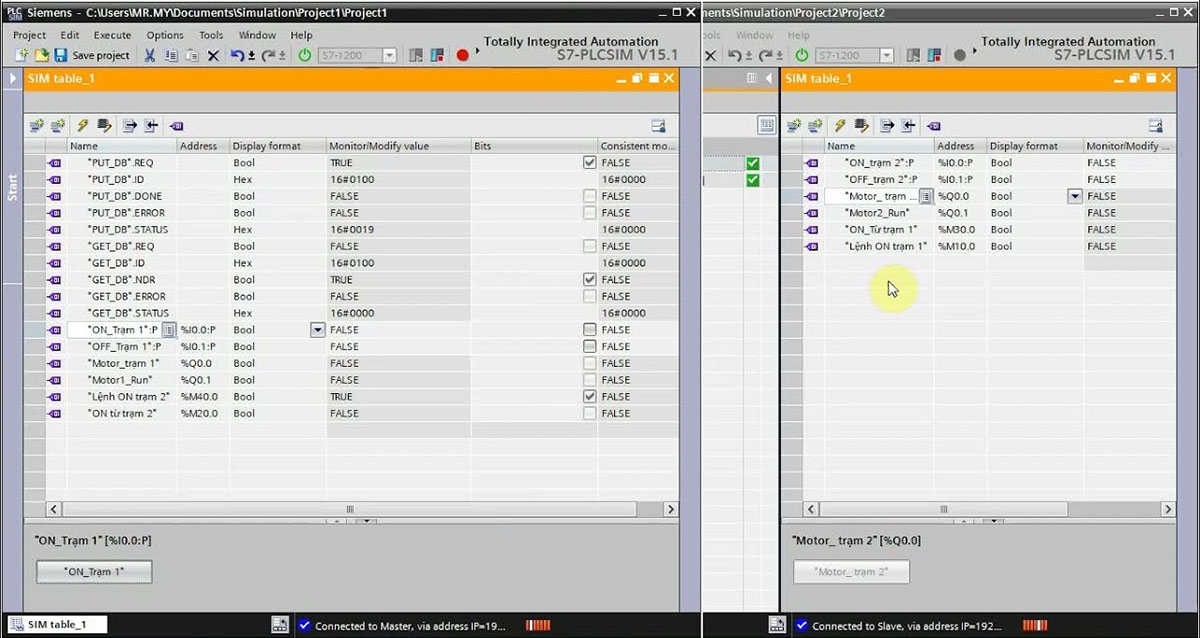Click first add-tag icon in Project1 SIM table toolbar

(x=36, y=126)
